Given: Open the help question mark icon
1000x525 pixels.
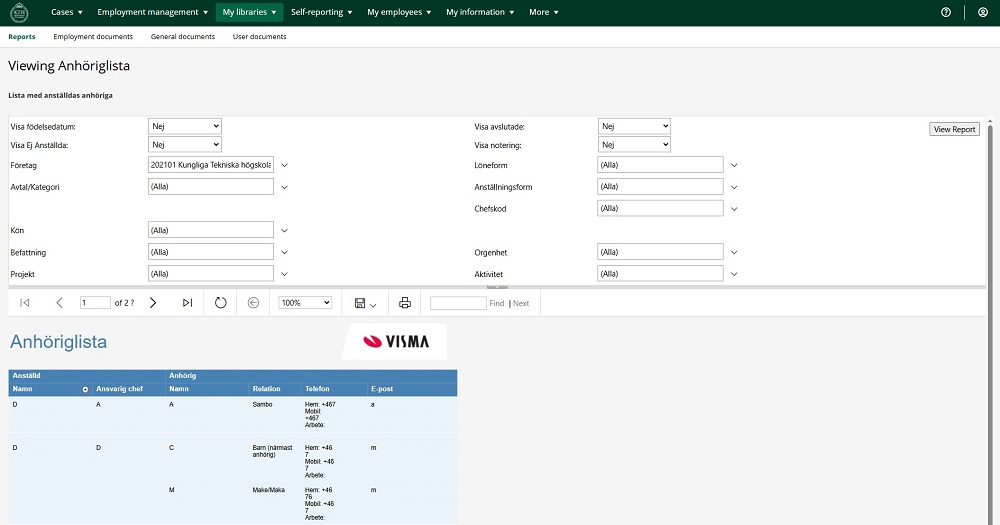Looking at the screenshot, I should [x=946, y=12].
